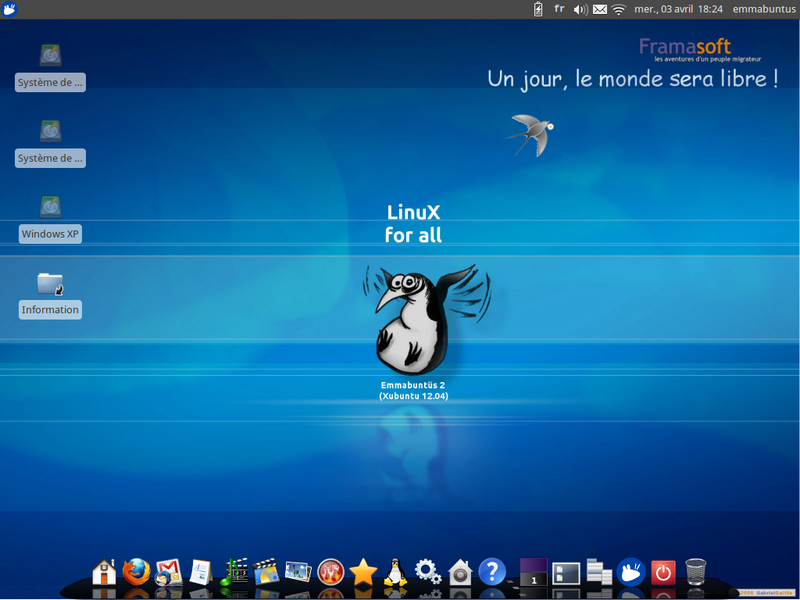The width and height of the screenshot is (800, 600).
Task: Open the Tux penguin icon in dock
Action: [395, 572]
